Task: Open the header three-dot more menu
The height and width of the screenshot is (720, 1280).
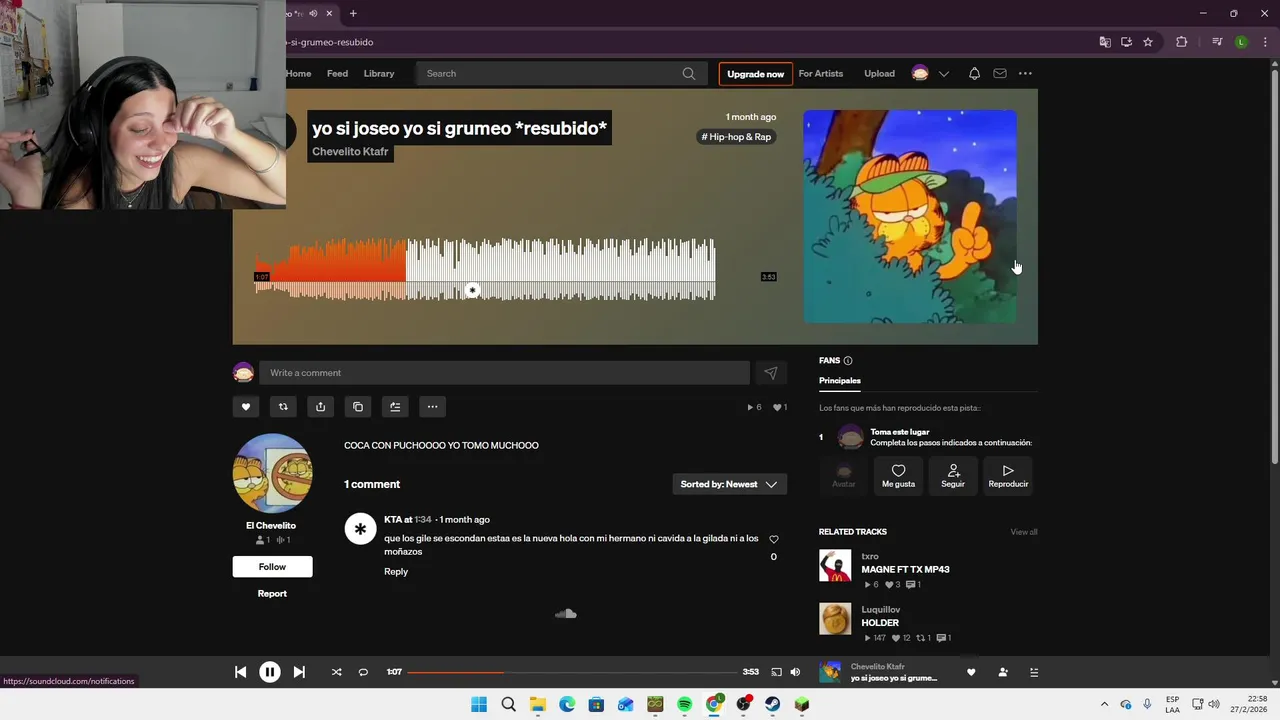Action: (1025, 73)
